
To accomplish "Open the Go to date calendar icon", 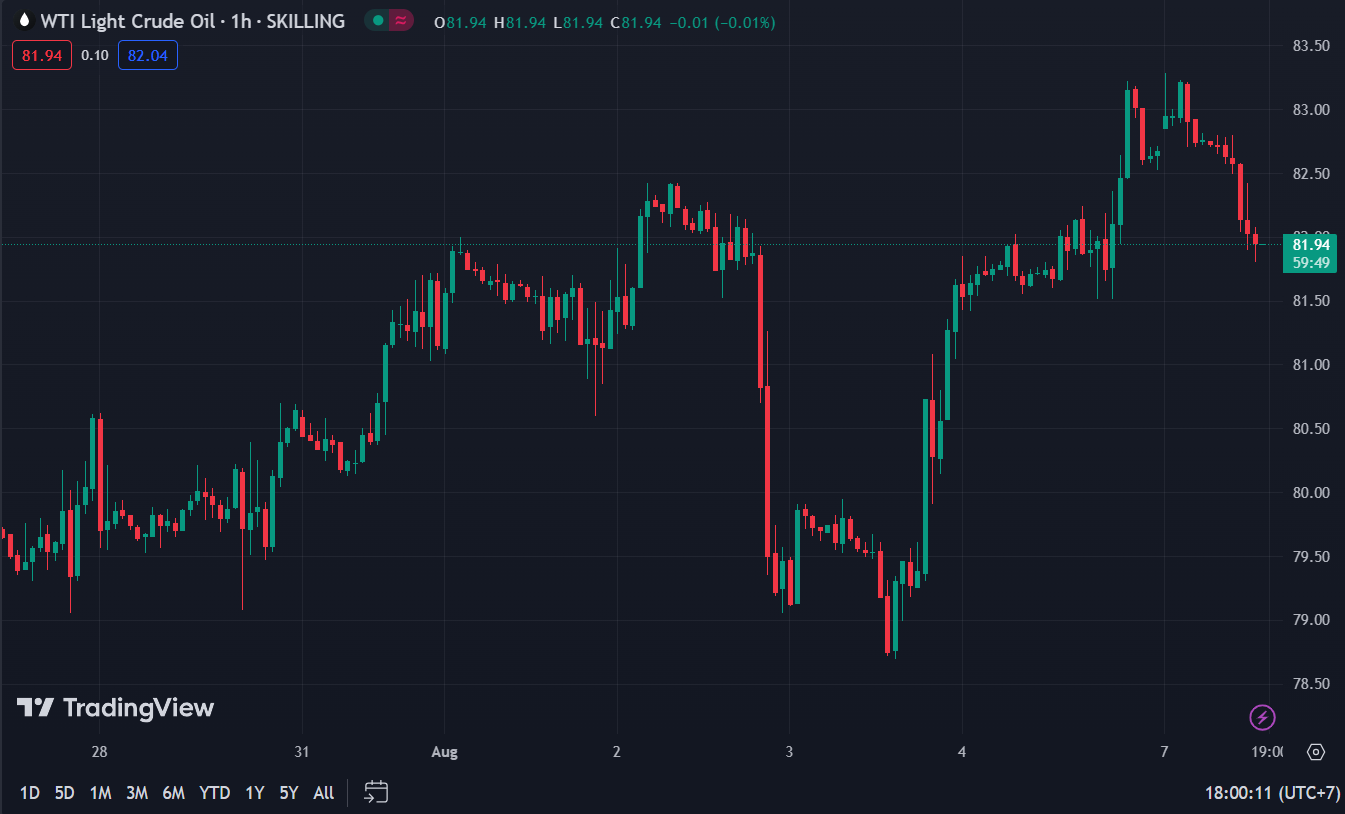I will pos(376,792).
